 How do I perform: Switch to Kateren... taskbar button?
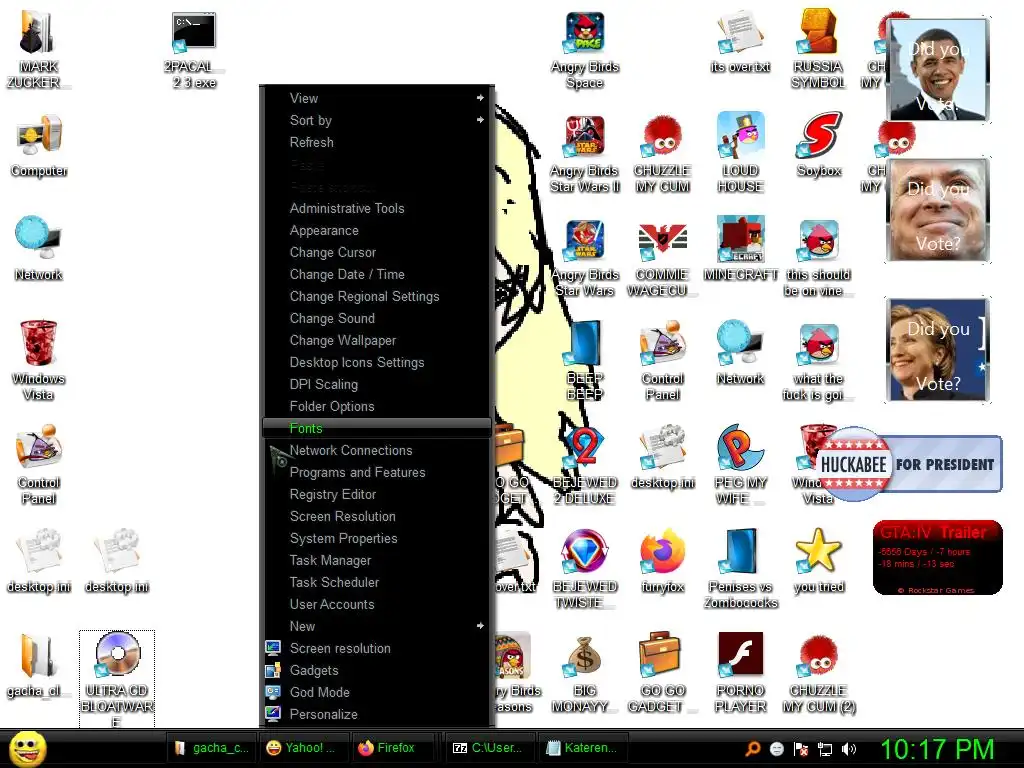(583, 748)
